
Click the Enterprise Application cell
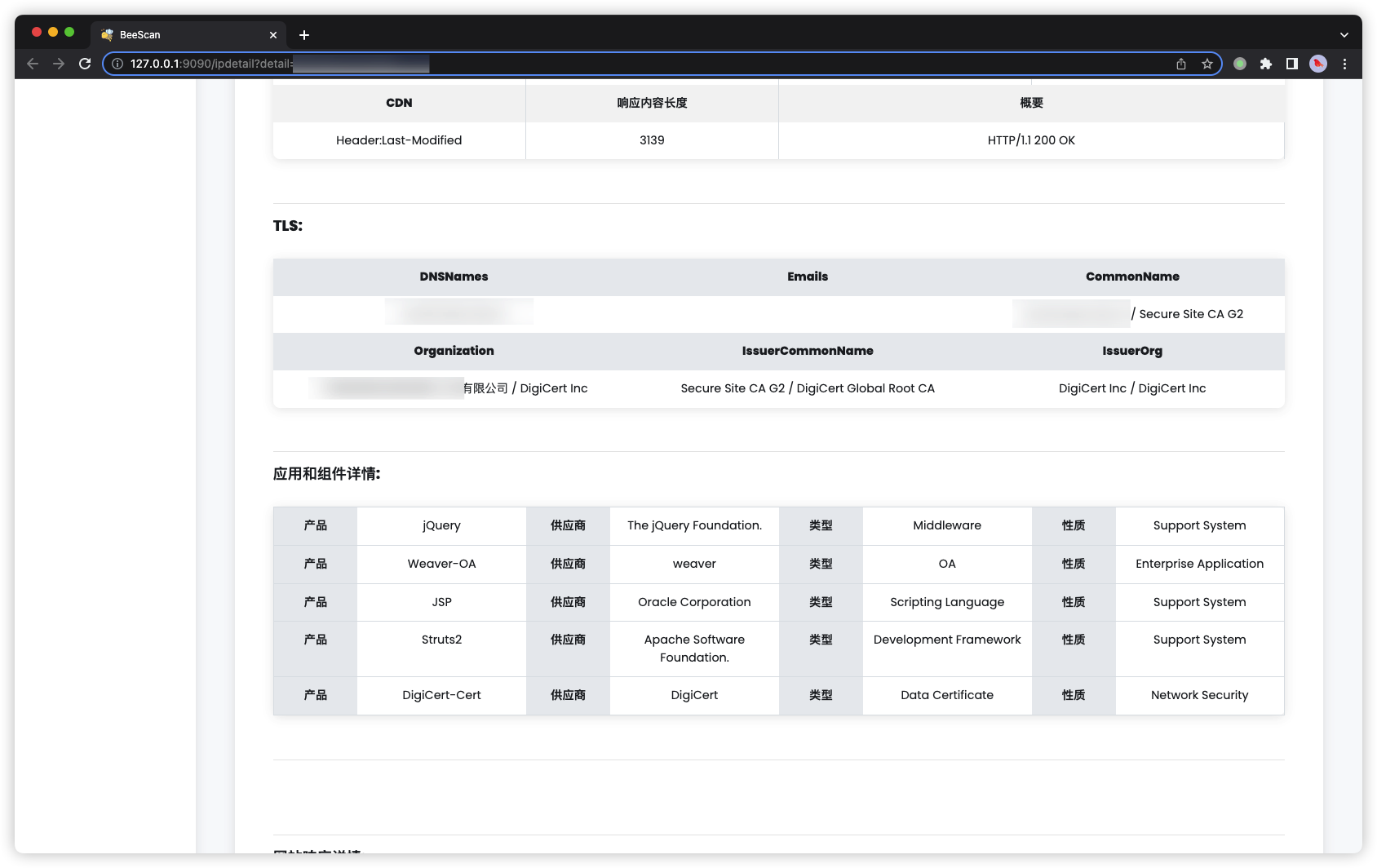[1199, 565]
